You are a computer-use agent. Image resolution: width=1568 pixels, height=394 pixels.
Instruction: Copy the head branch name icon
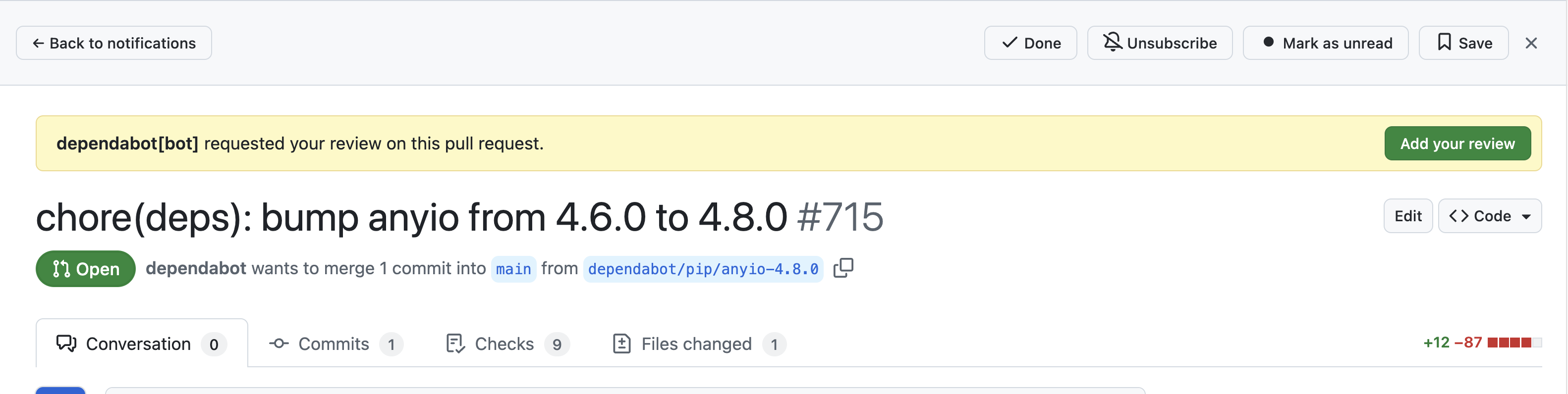pos(843,267)
